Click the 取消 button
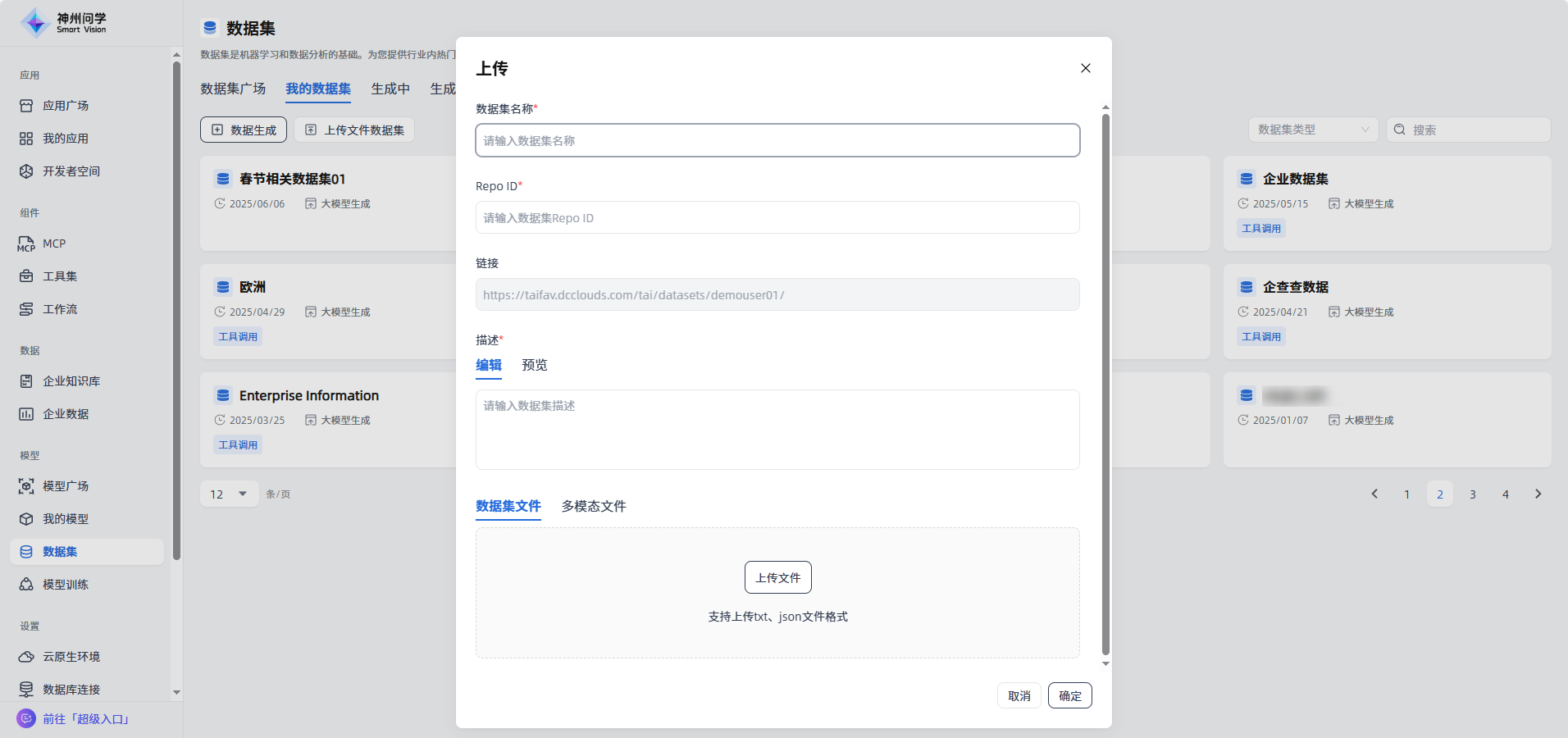Image resolution: width=1568 pixels, height=738 pixels. pyautogui.click(x=1019, y=695)
